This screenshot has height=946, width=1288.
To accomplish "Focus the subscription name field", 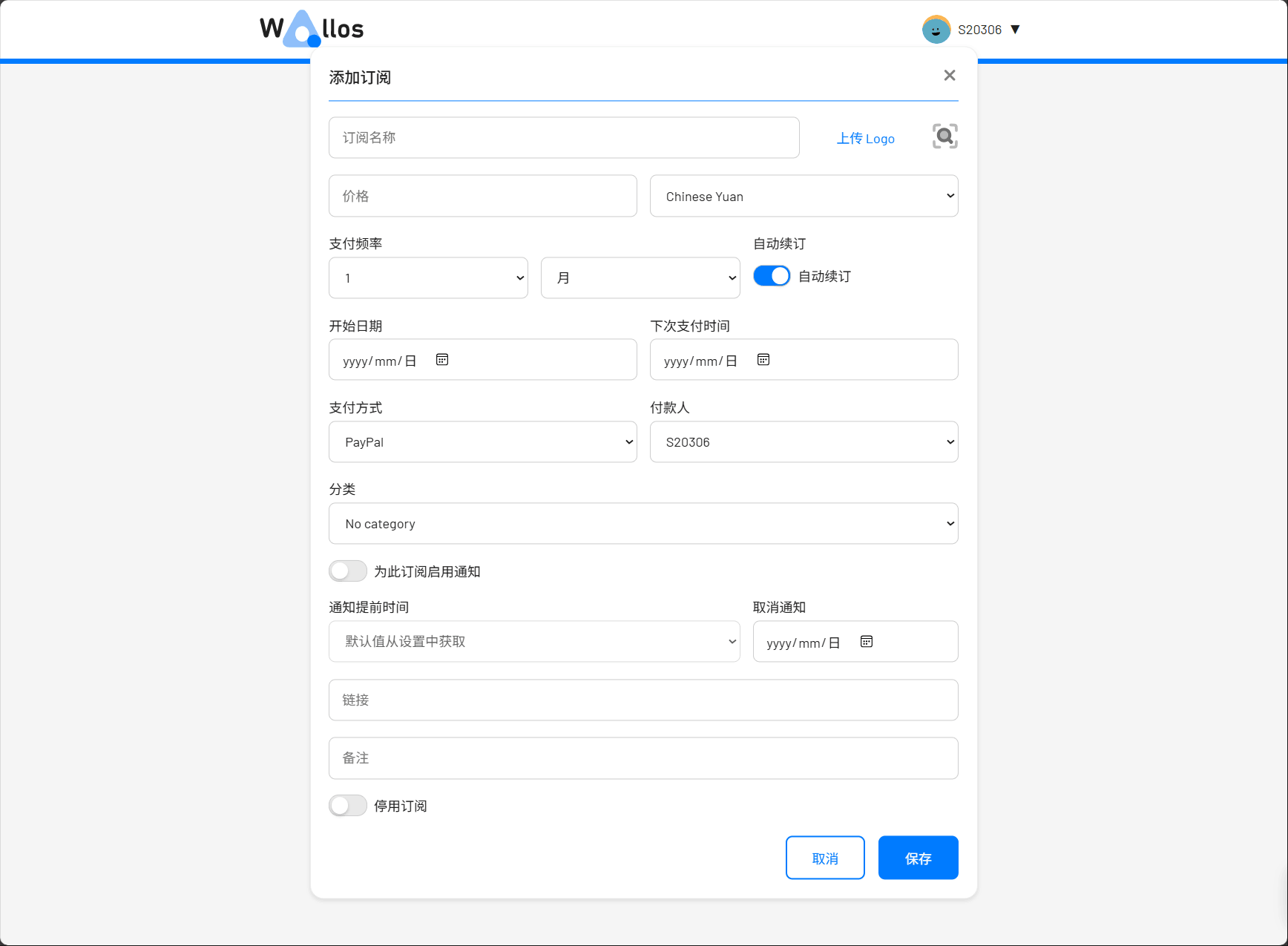I will [x=564, y=138].
